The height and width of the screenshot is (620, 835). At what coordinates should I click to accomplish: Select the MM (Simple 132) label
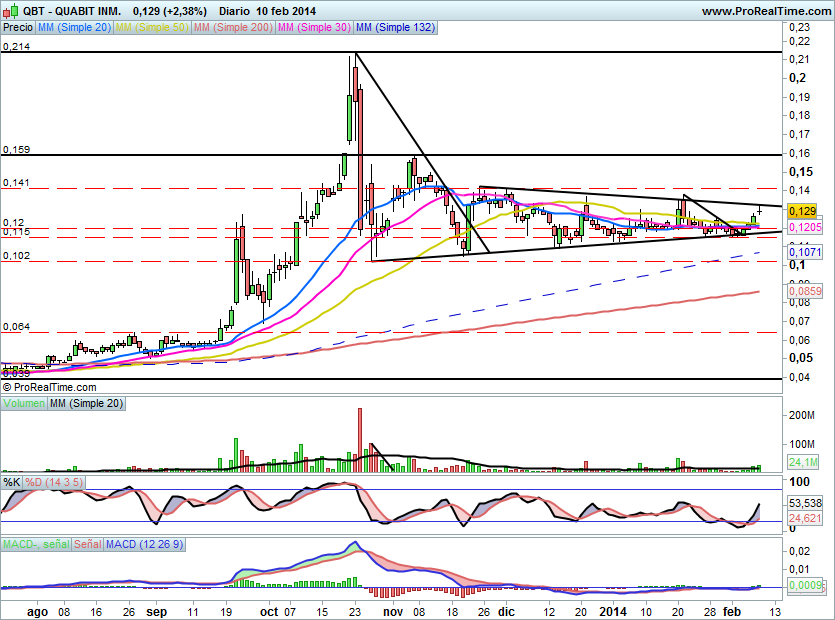(395, 27)
